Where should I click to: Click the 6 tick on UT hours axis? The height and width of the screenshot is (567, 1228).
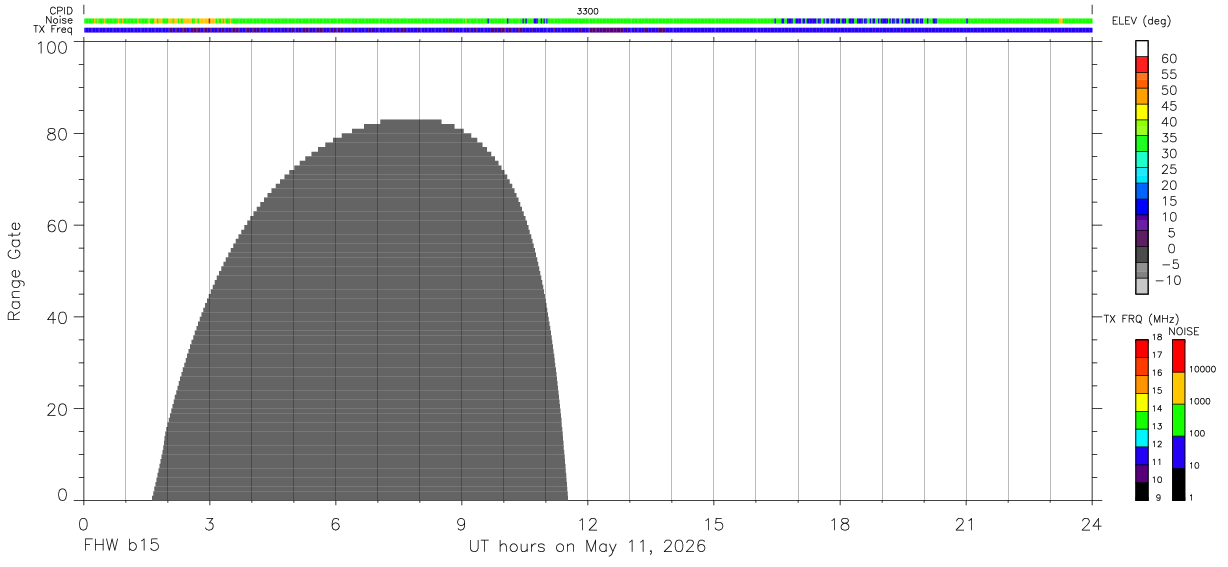coord(335,525)
